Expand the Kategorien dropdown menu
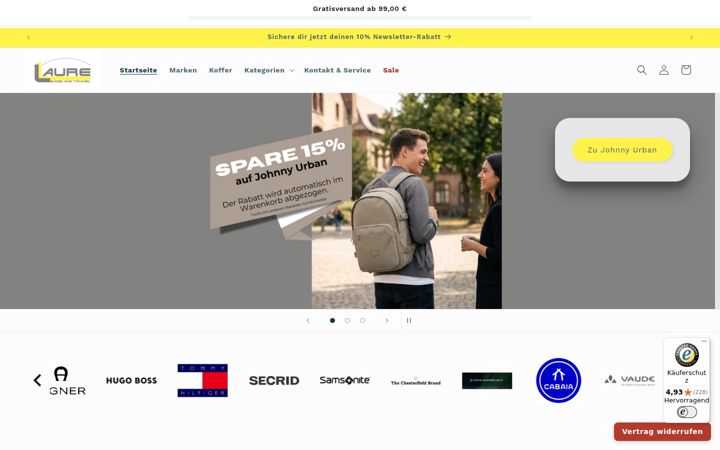This screenshot has height=450, width=720. [x=269, y=70]
